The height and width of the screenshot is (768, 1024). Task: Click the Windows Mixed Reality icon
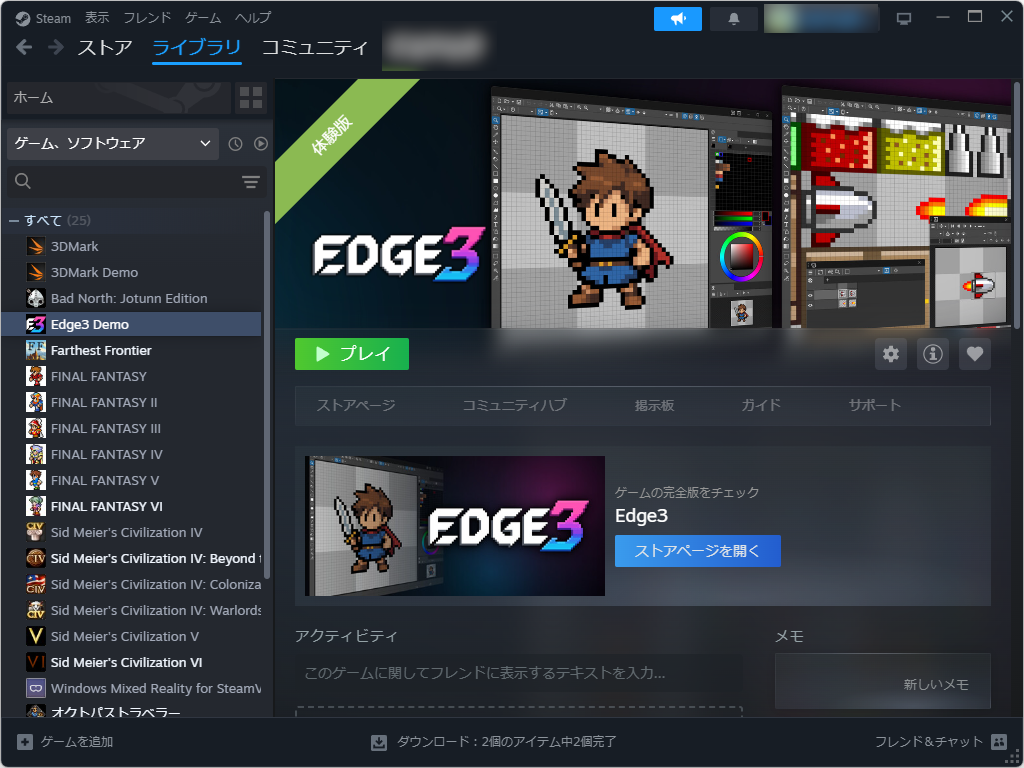coord(35,688)
